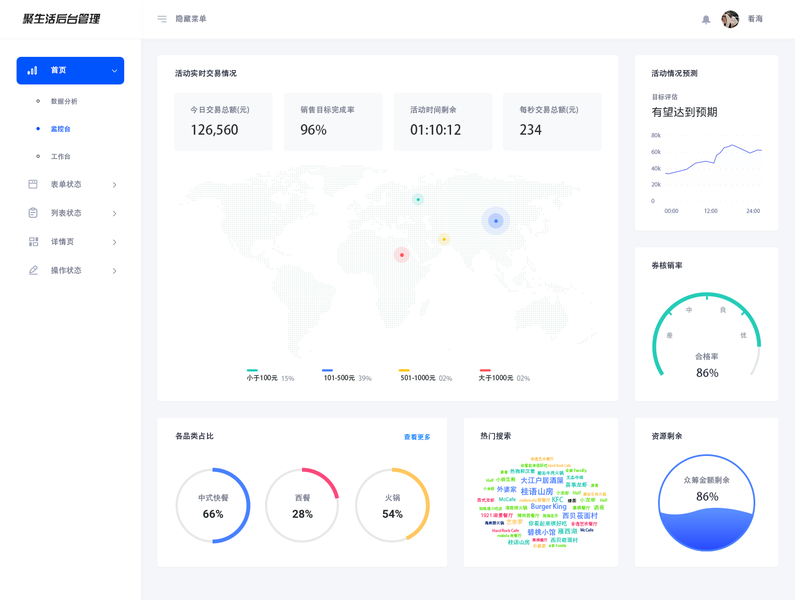Click the 资源剩余 heading
Screen dimensions: 795x600
[667, 436]
